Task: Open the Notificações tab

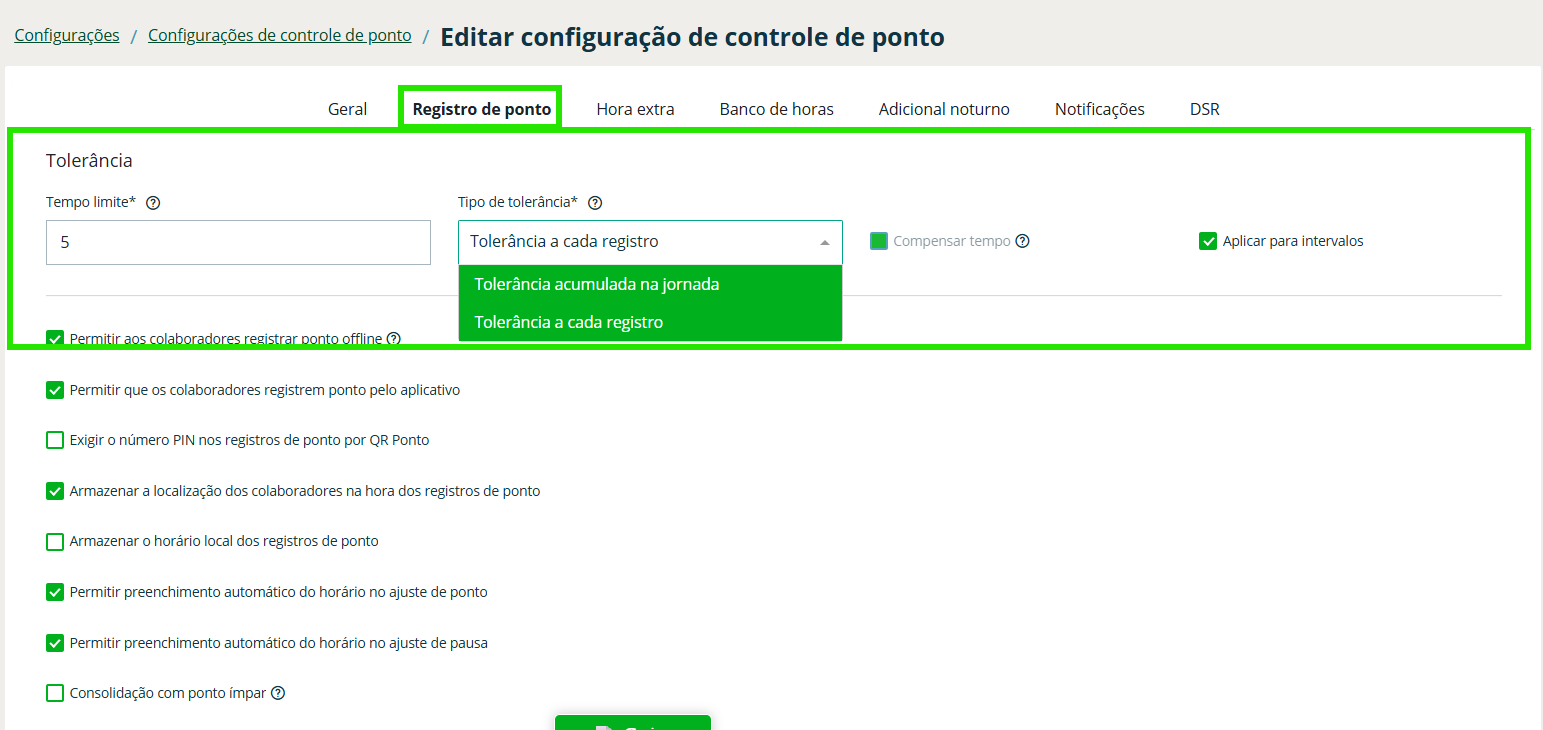Action: pos(1099,109)
